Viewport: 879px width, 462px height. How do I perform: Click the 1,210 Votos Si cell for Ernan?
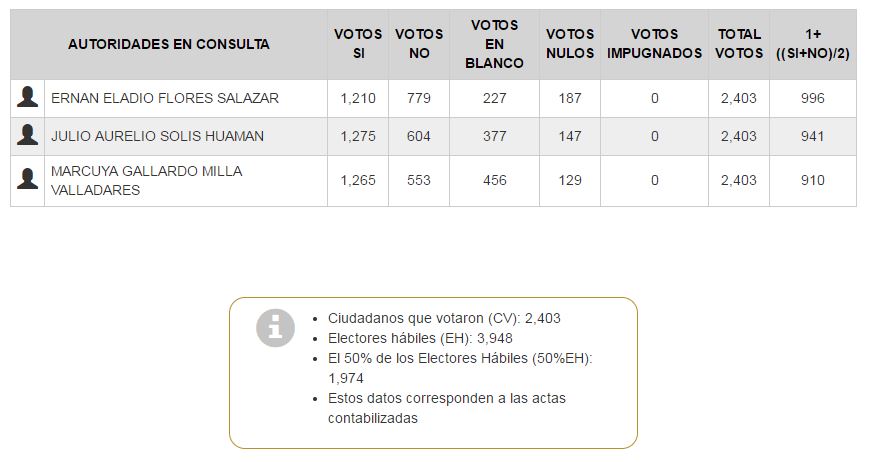pyautogui.click(x=357, y=98)
